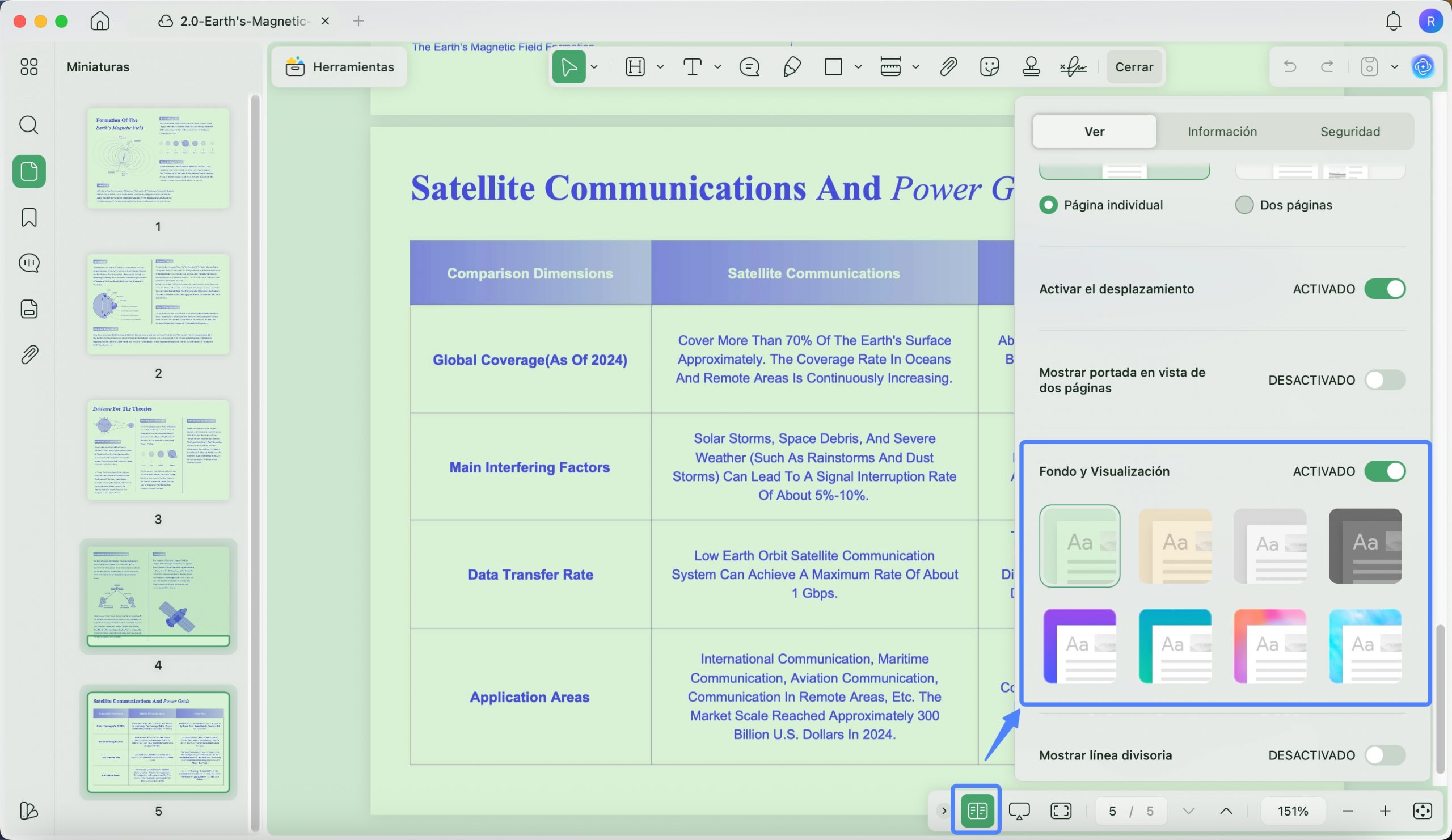The width and height of the screenshot is (1452, 840).
Task: Toggle Fondo y Visualización switch
Action: (1385, 471)
